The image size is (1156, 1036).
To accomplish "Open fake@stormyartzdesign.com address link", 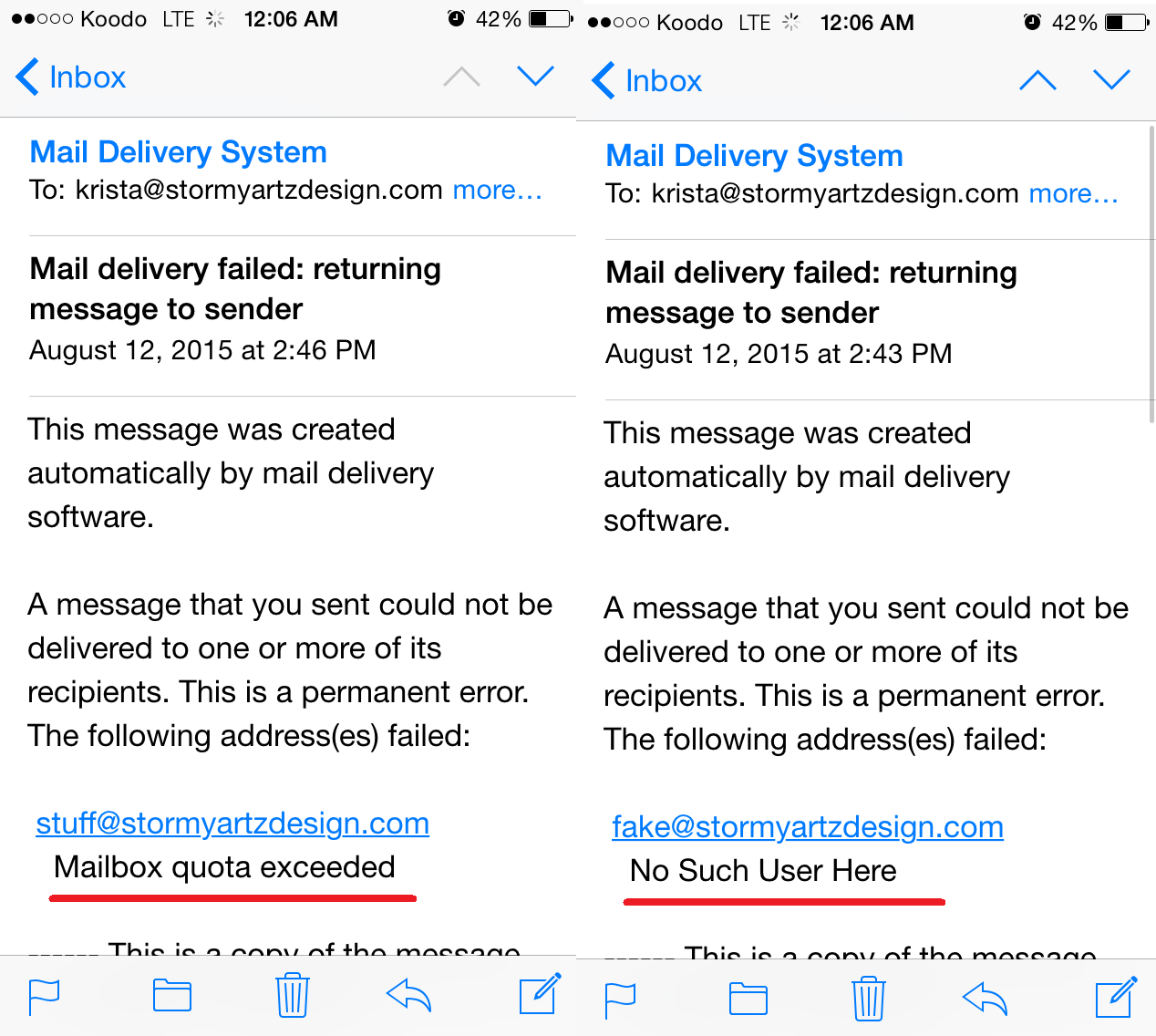I will tap(808, 826).
